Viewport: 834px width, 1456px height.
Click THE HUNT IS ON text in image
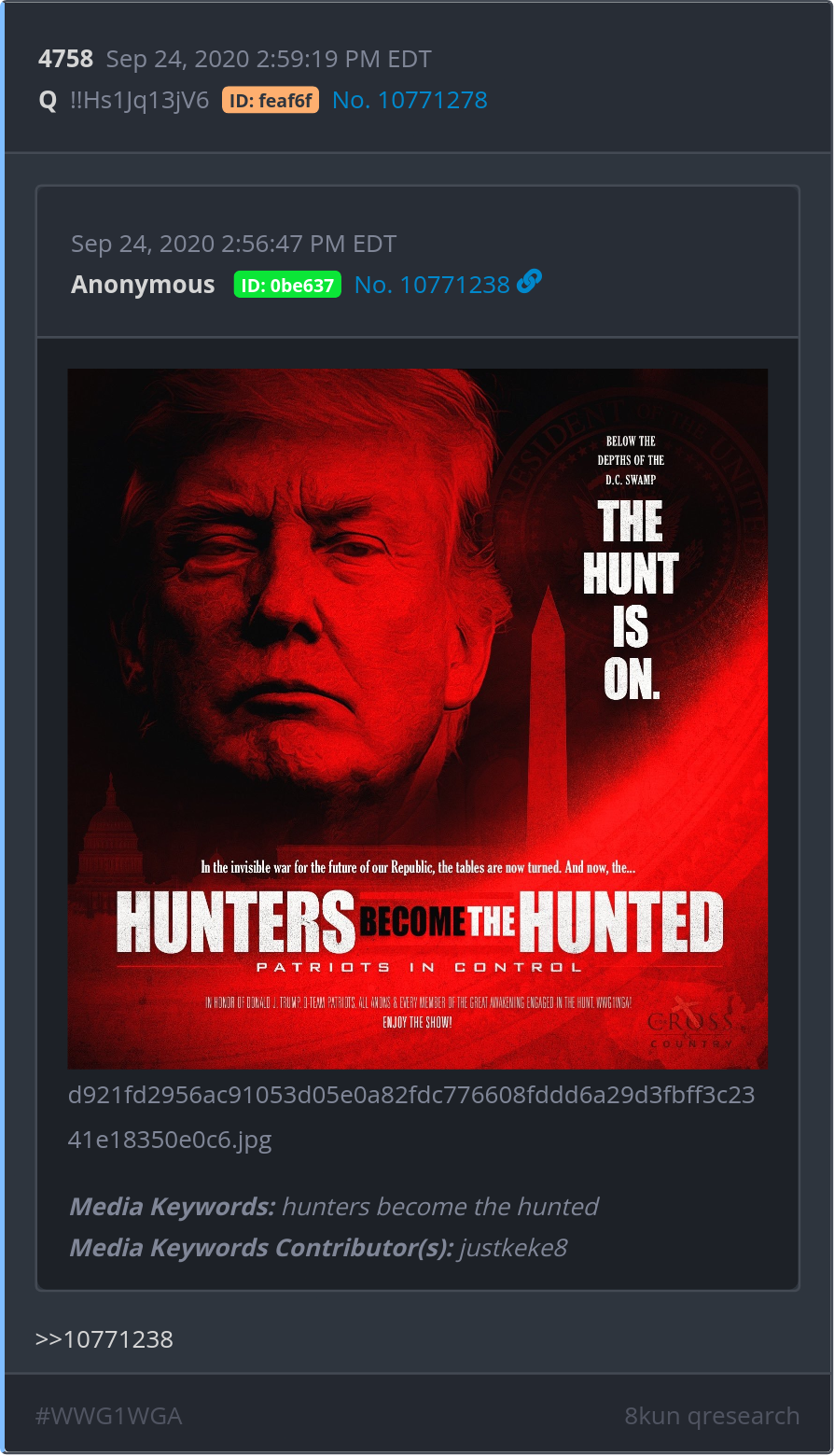point(631,600)
